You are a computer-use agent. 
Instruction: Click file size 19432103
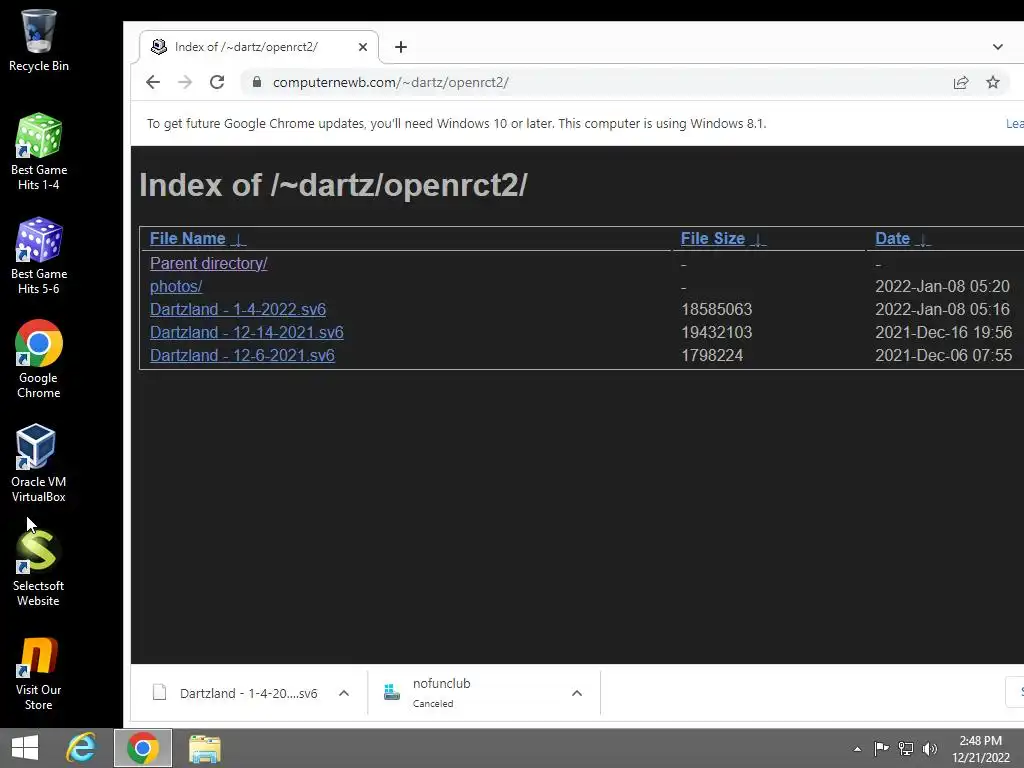point(716,332)
